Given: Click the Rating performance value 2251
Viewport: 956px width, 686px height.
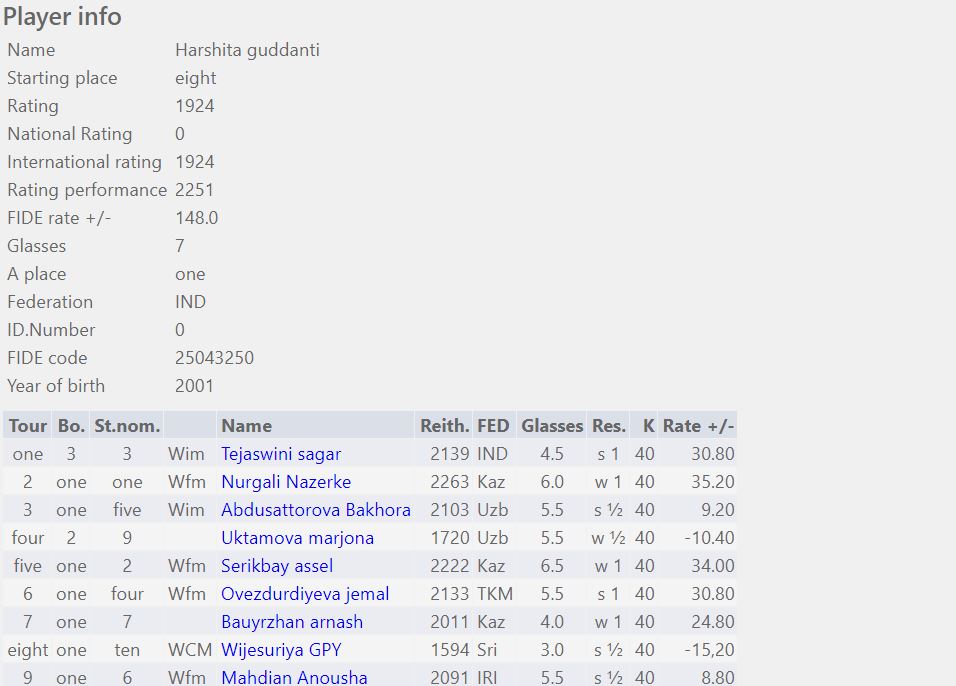Looking at the screenshot, I should pyautogui.click(x=194, y=190).
